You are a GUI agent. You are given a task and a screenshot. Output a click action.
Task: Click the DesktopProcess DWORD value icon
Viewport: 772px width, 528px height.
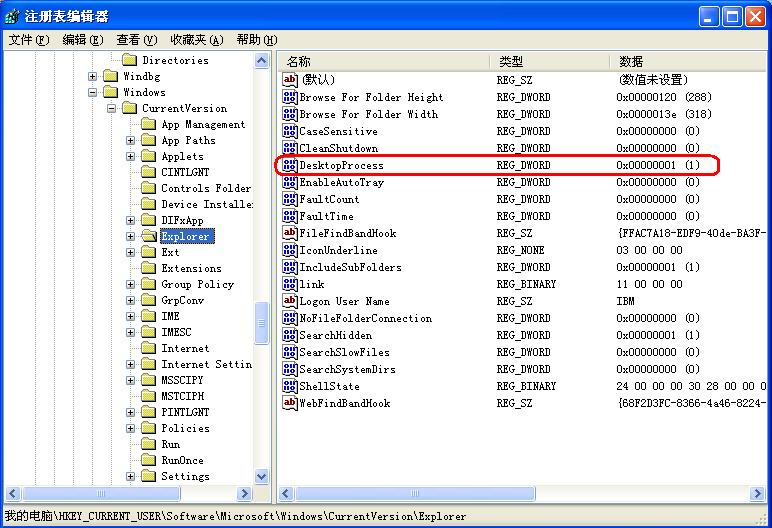point(290,165)
